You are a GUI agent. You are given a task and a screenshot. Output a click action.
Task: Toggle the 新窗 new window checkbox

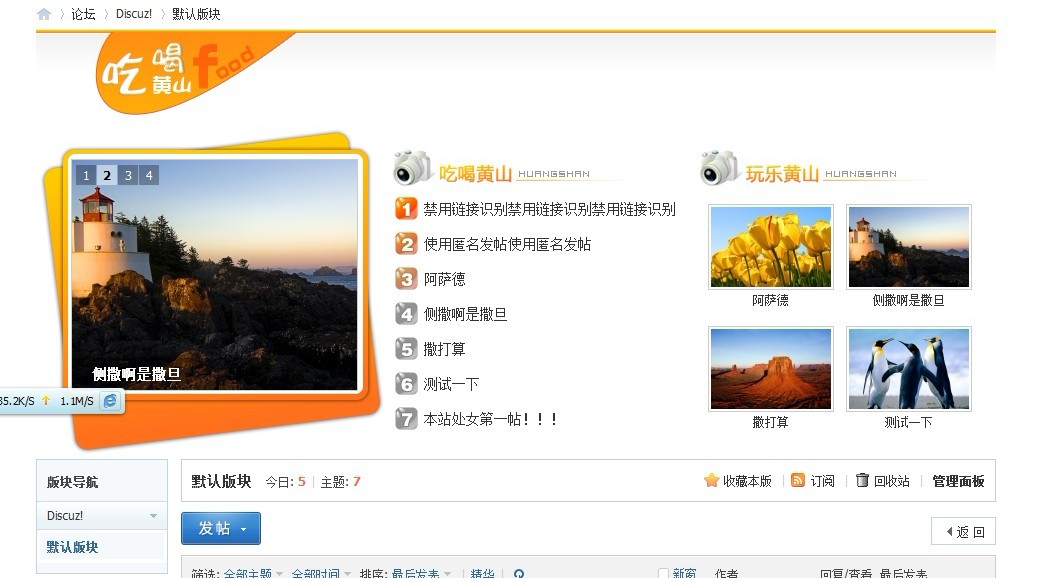663,573
